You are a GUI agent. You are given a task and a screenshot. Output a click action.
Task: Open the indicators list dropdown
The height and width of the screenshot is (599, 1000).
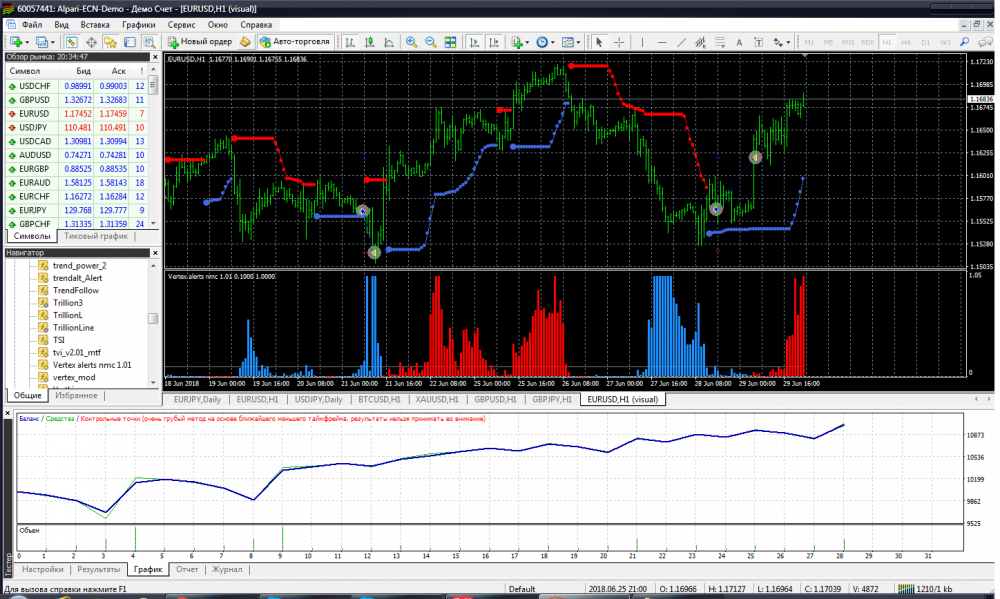coord(520,42)
